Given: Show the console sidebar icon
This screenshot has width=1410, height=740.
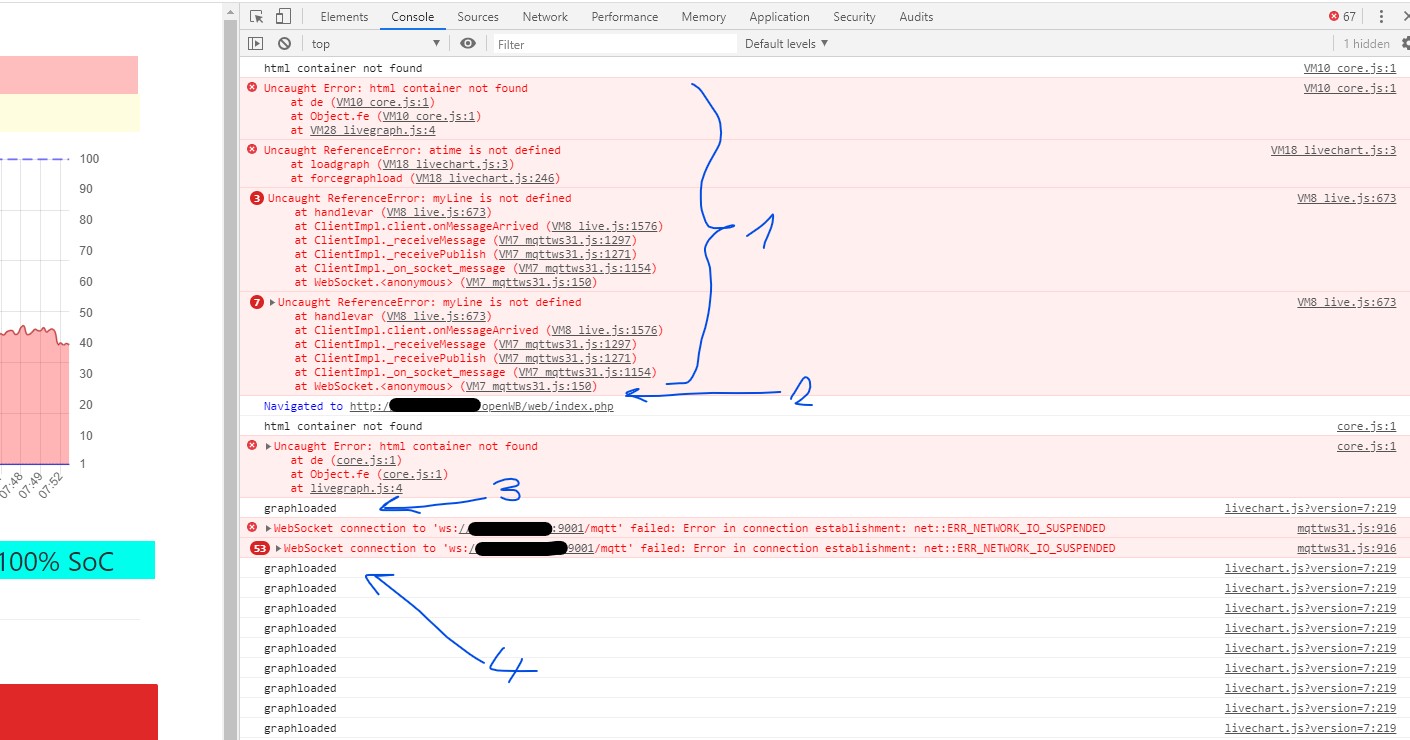Looking at the screenshot, I should tap(256, 43).
